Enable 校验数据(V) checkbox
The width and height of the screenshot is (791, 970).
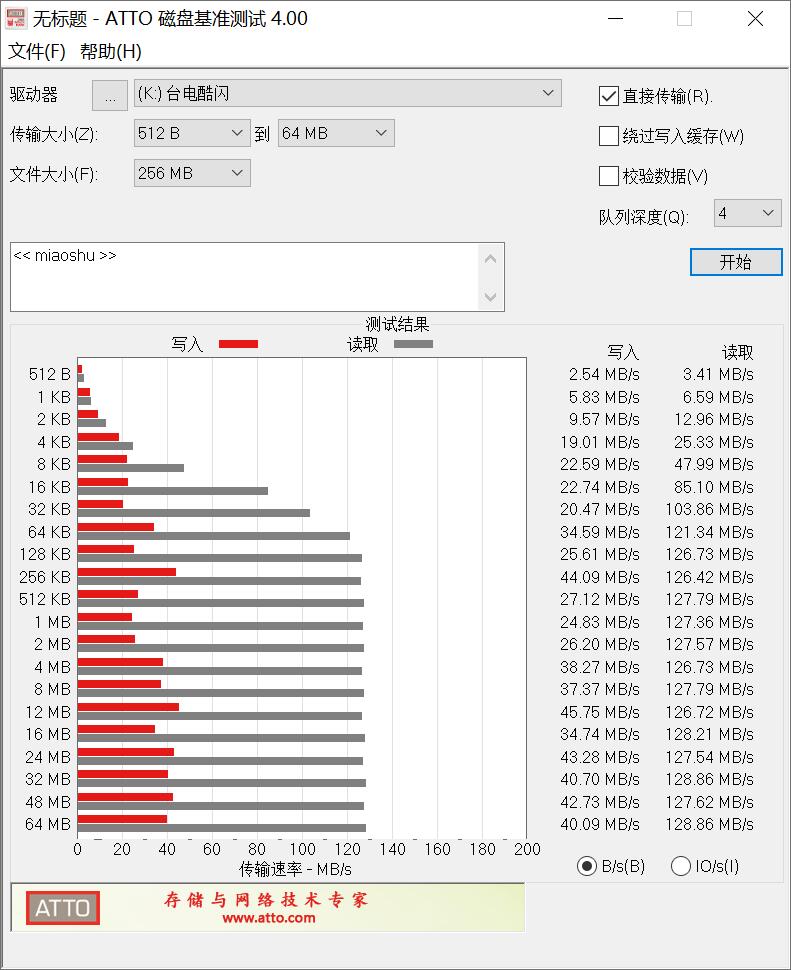coord(609,176)
